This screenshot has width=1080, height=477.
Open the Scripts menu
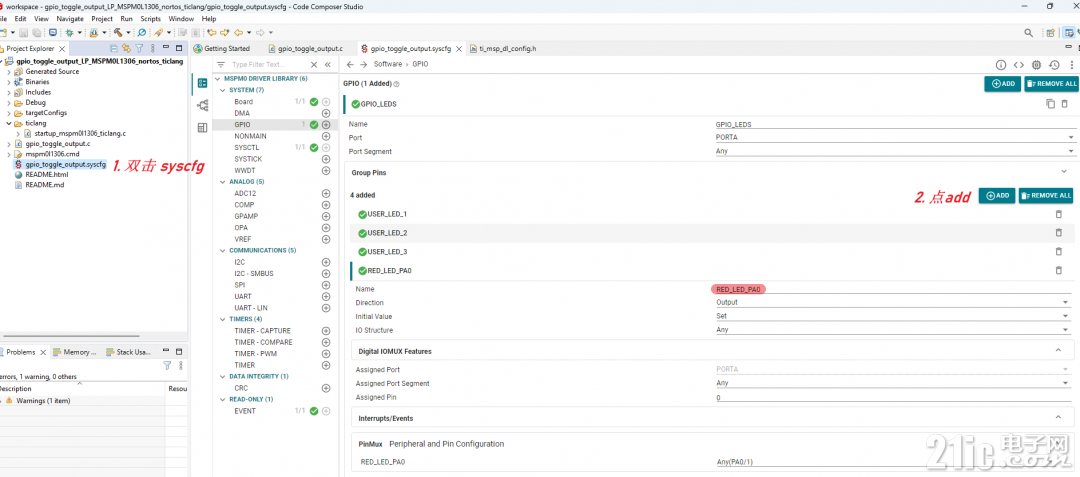pyautogui.click(x=150, y=19)
